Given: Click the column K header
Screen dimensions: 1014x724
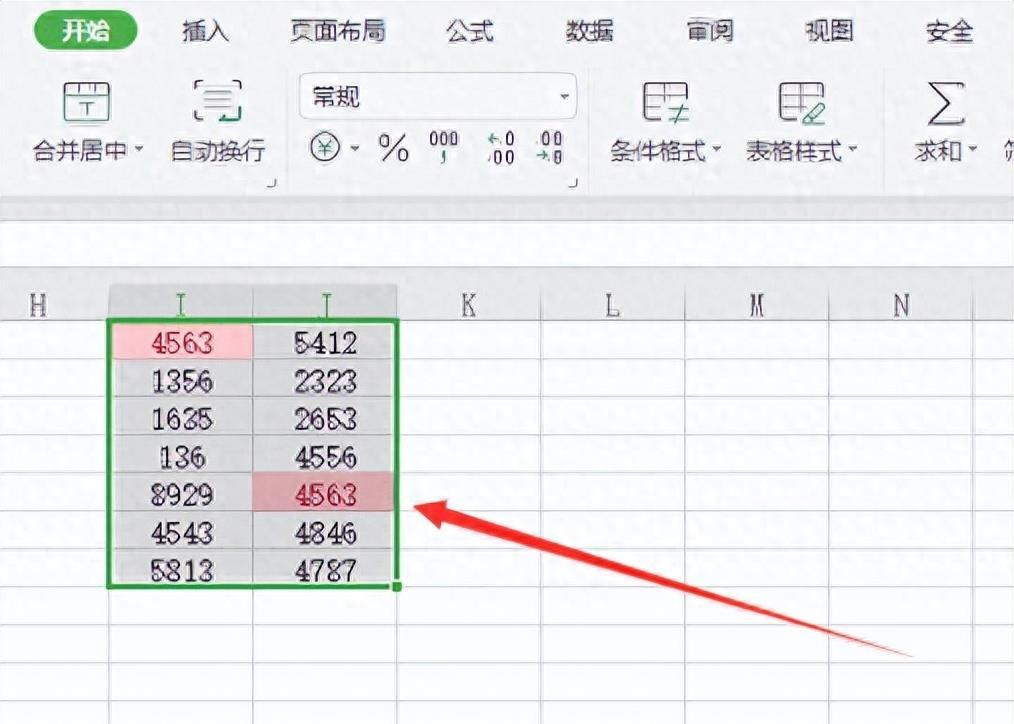Looking at the screenshot, I should tap(469, 305).
